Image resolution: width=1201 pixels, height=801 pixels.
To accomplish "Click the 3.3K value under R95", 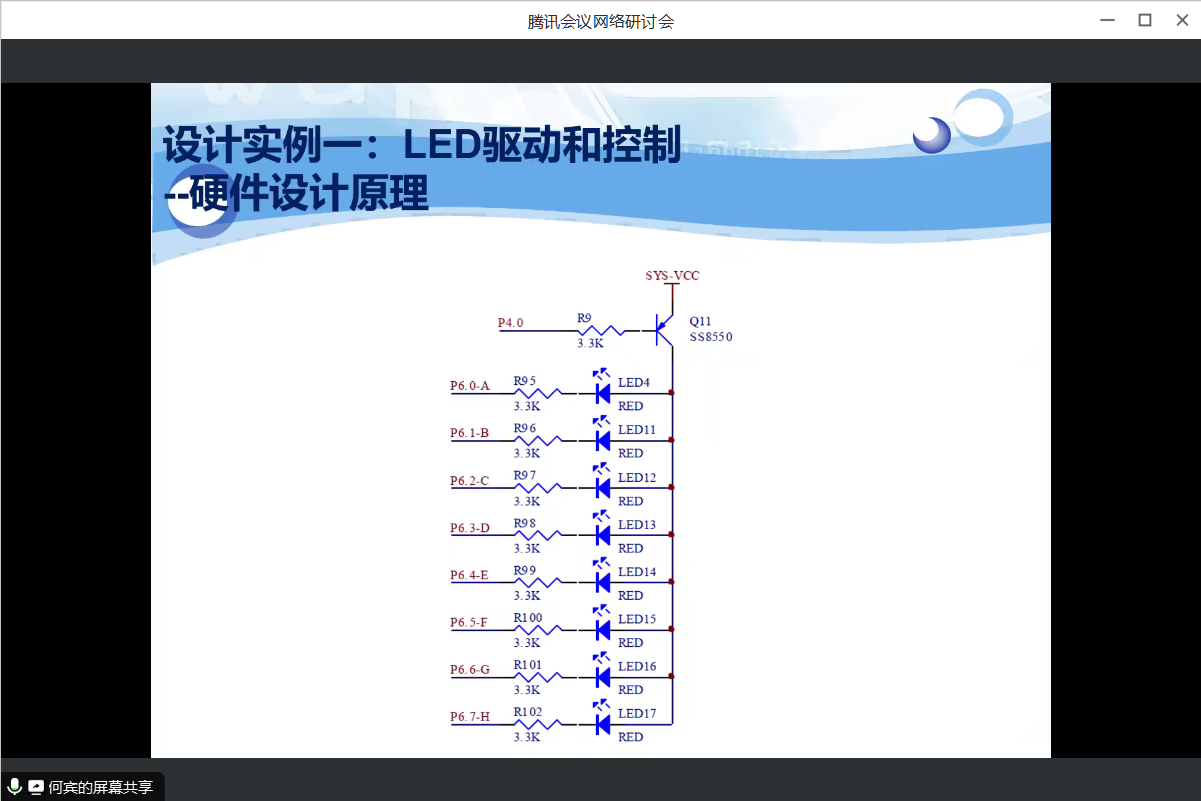I will (527, 407).
